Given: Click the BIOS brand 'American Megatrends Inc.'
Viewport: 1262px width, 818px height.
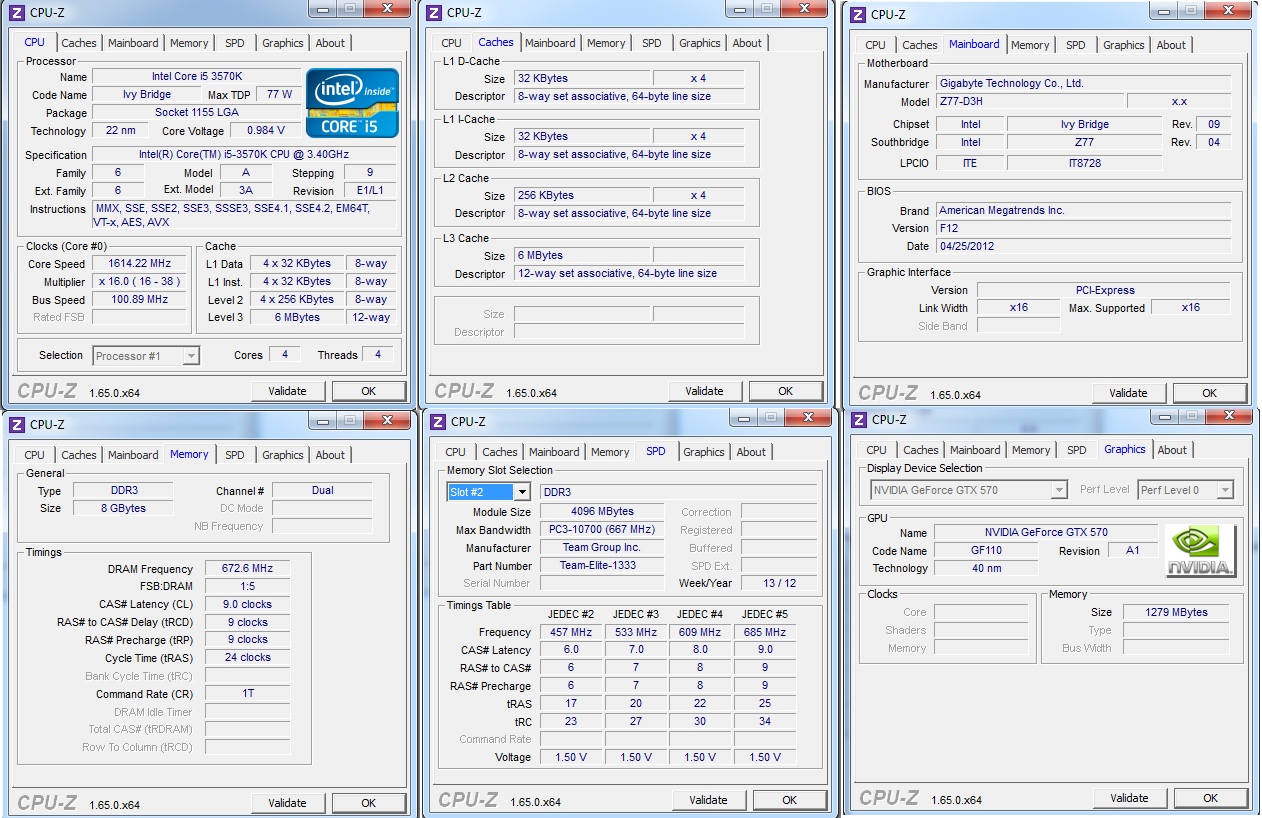Looking at the screenshot, I should point(1083,211).
